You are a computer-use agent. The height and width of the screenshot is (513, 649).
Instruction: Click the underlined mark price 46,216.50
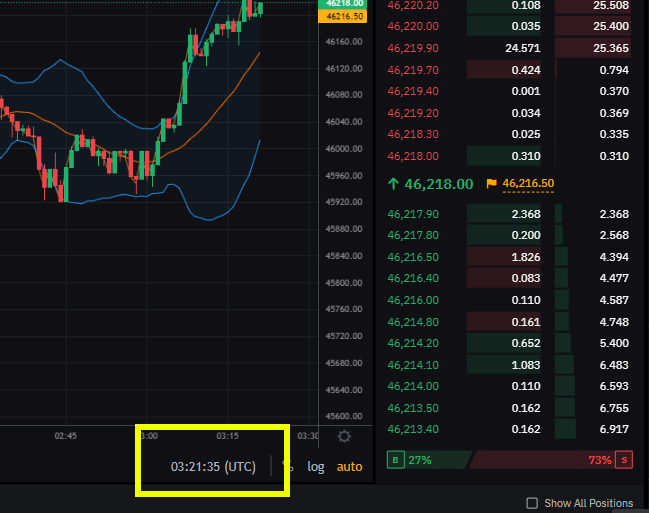tap(529, 184)
